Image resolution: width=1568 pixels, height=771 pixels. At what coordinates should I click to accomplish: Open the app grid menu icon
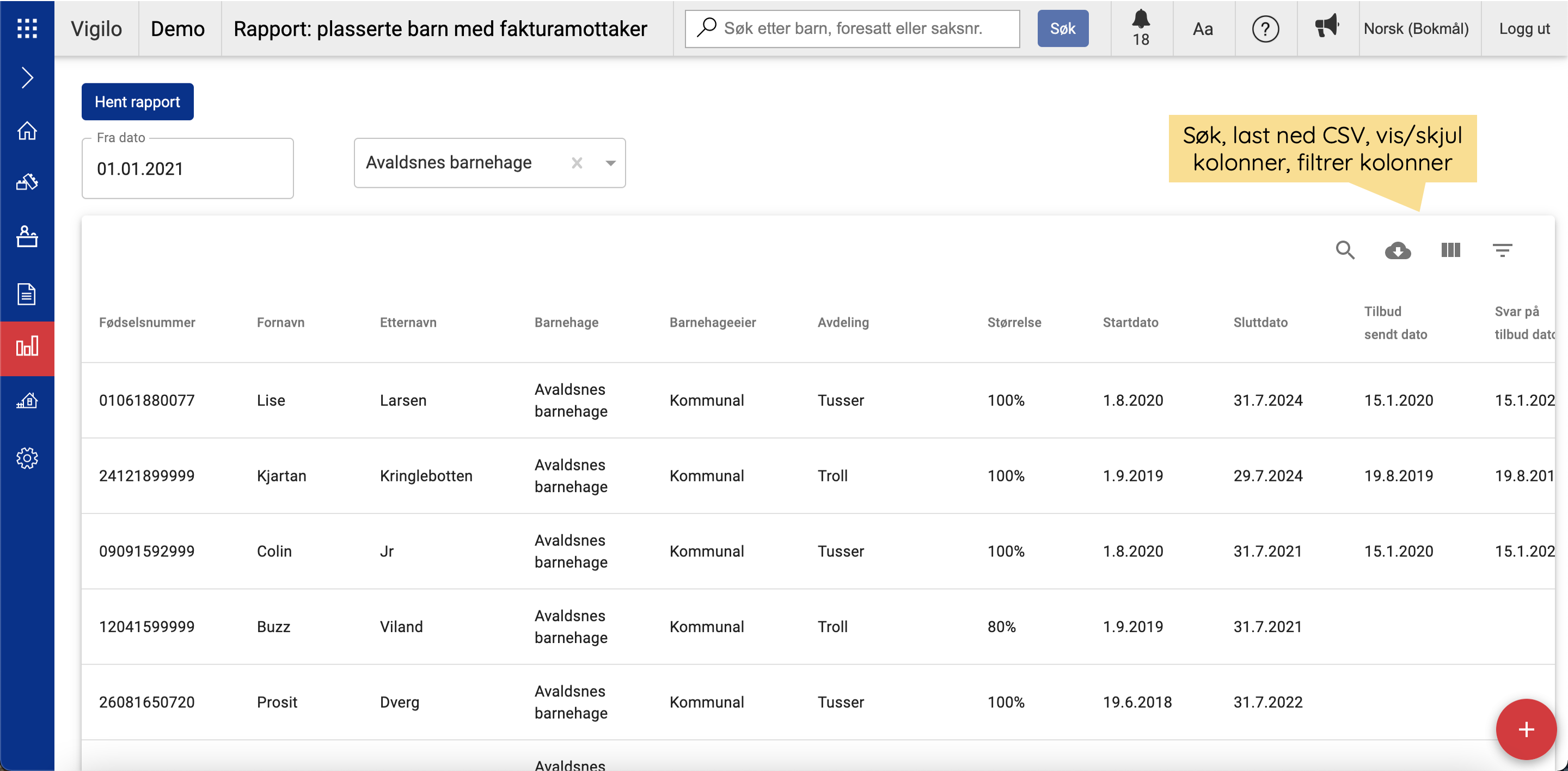click(x=27, y=28)
